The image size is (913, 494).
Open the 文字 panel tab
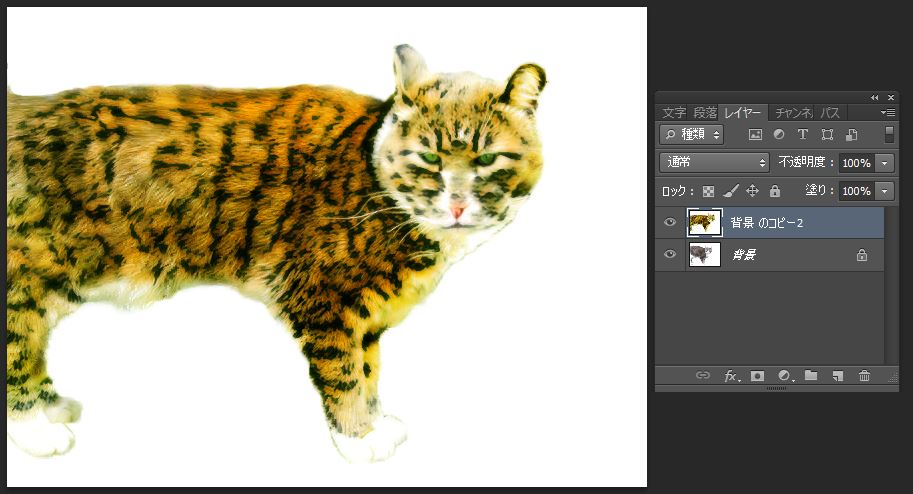click(x=674, y=112)
